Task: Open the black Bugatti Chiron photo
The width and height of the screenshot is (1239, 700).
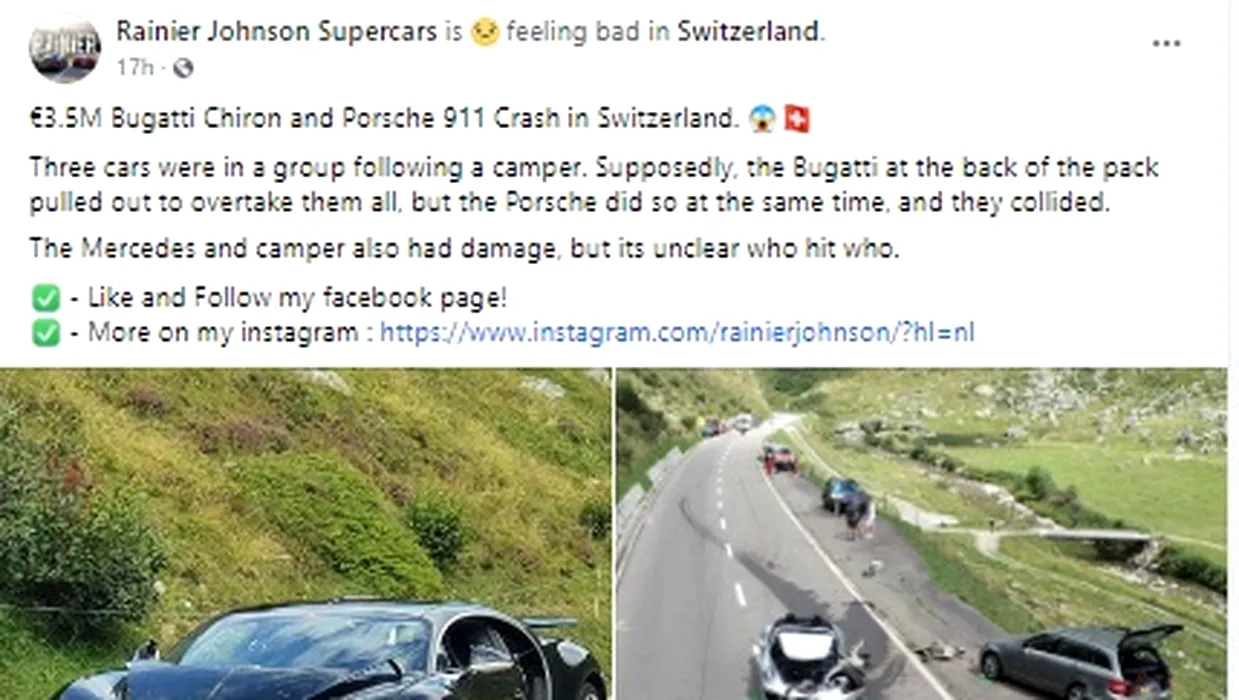Action: [x=306, y=534]
